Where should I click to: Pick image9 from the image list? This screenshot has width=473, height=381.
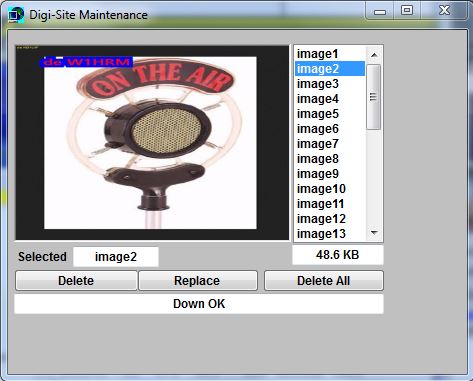(330, 174)
